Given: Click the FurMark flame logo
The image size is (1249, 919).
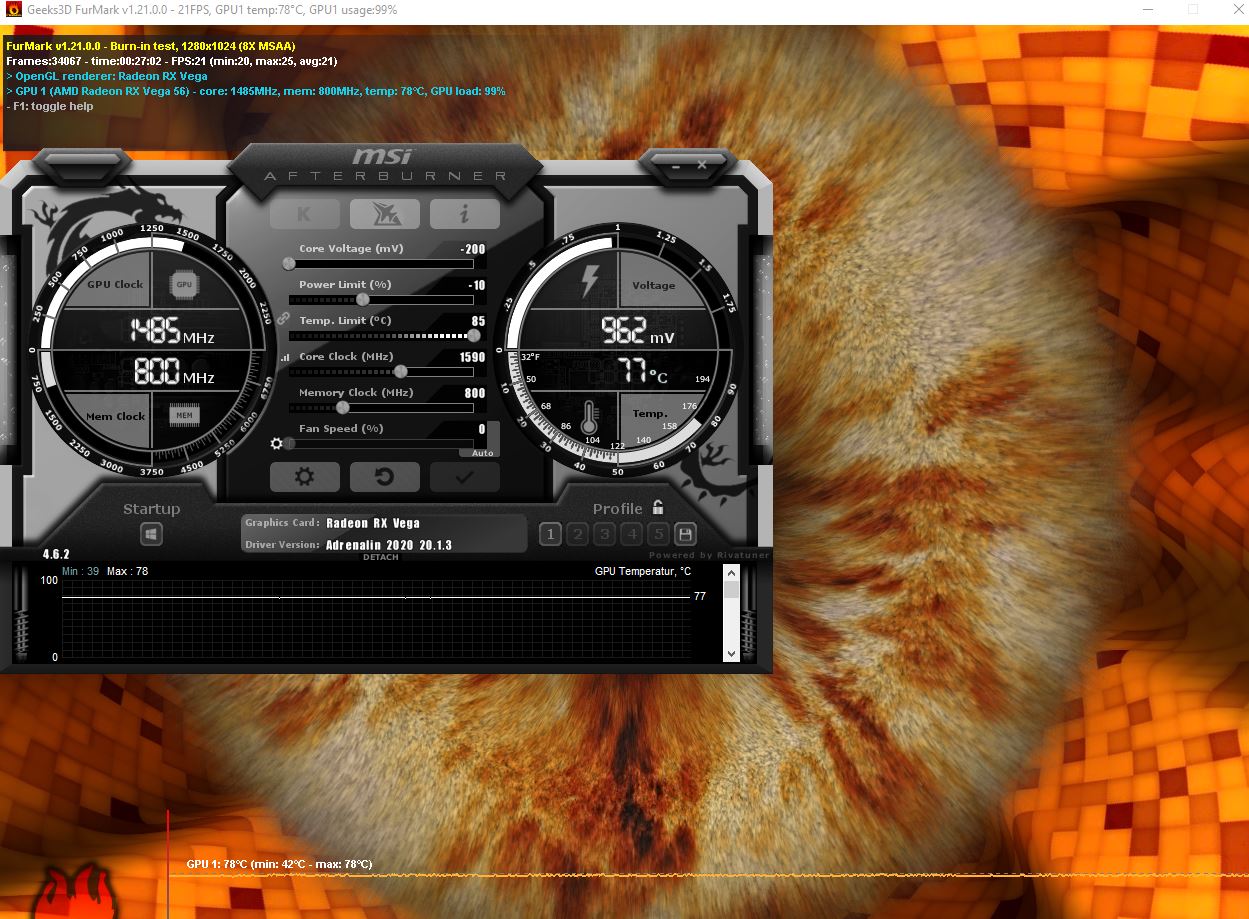Looking at the screenshot, I should tap(75, 890).
